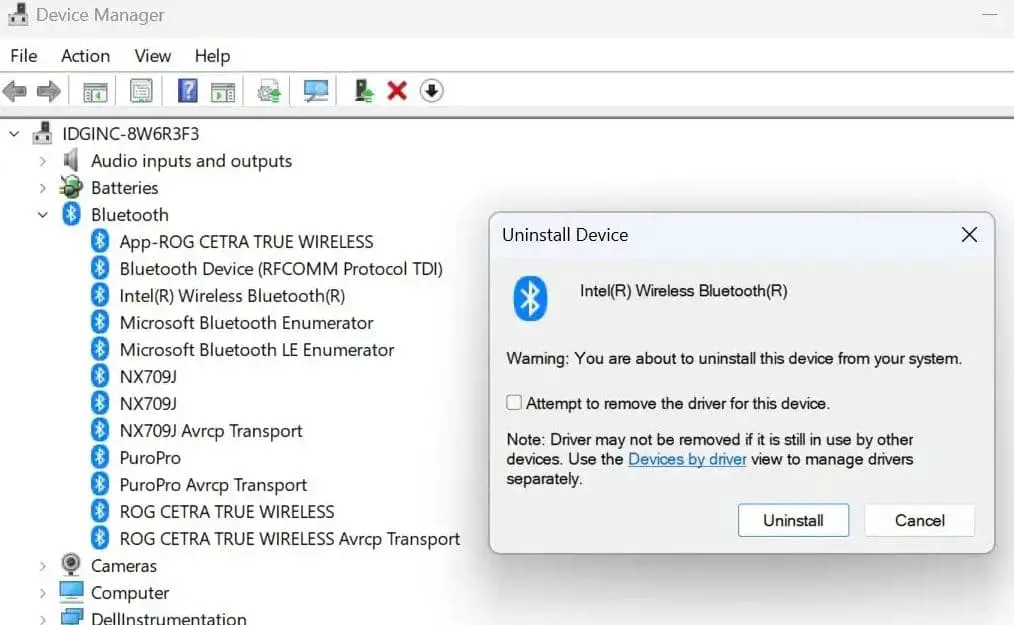Click the Show/Hide console tree icon
1014x625 pixels.
tap(95, 92)
